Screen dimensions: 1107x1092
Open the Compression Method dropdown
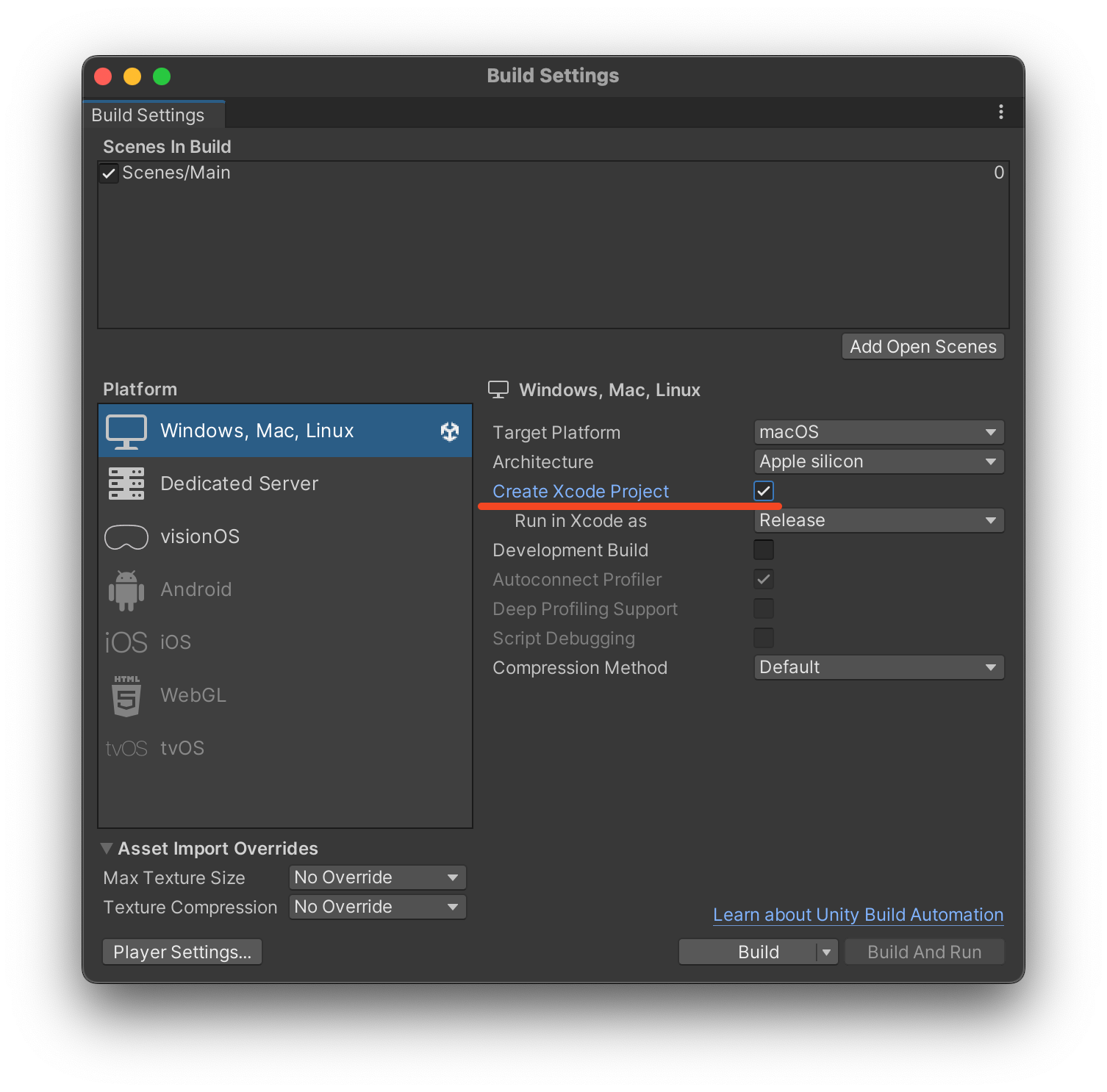878,667
